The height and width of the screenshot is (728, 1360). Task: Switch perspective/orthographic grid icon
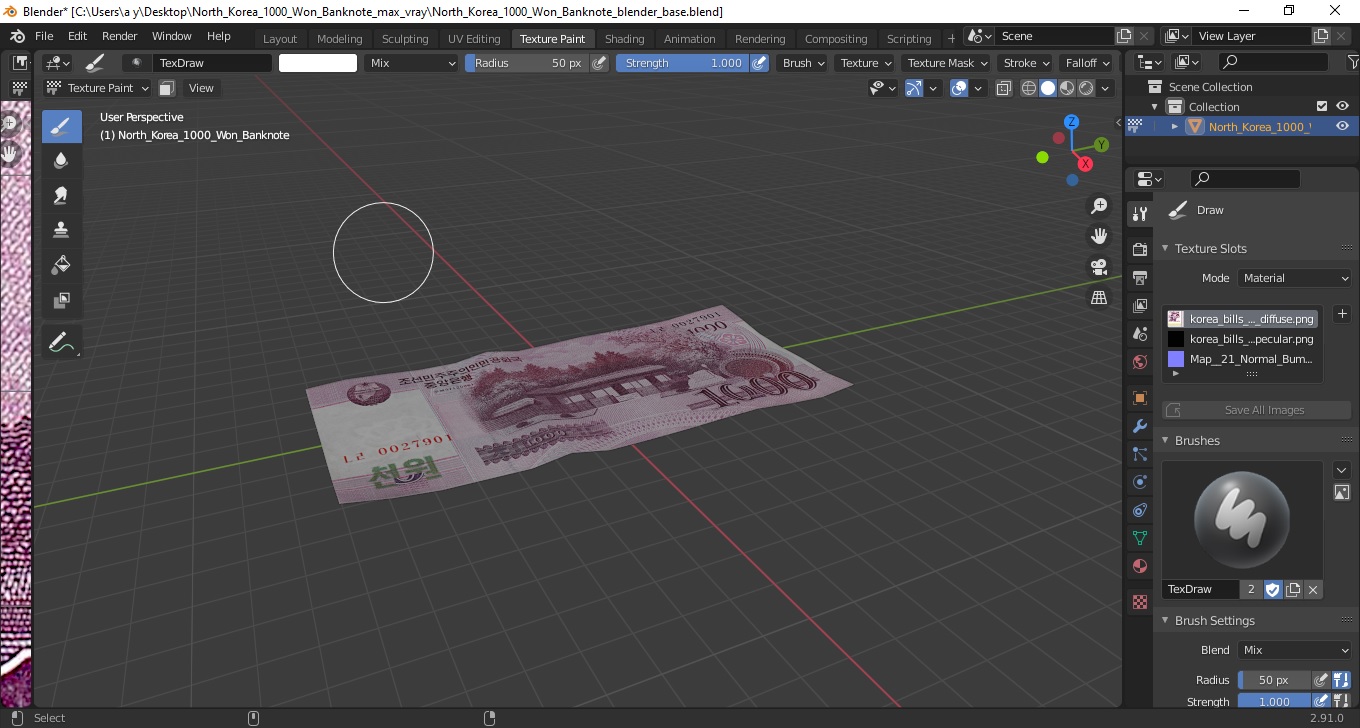tap(1099, 298)
